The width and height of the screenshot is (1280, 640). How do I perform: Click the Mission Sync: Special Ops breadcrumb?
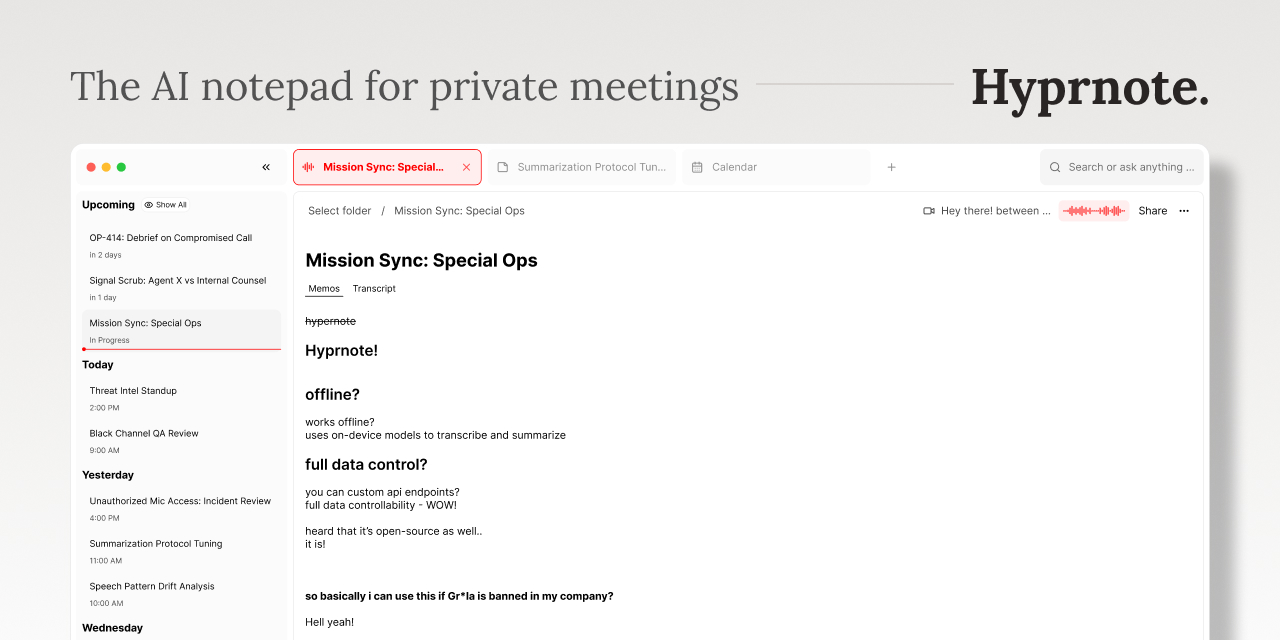pyautogui.click(x=459, y=211)
